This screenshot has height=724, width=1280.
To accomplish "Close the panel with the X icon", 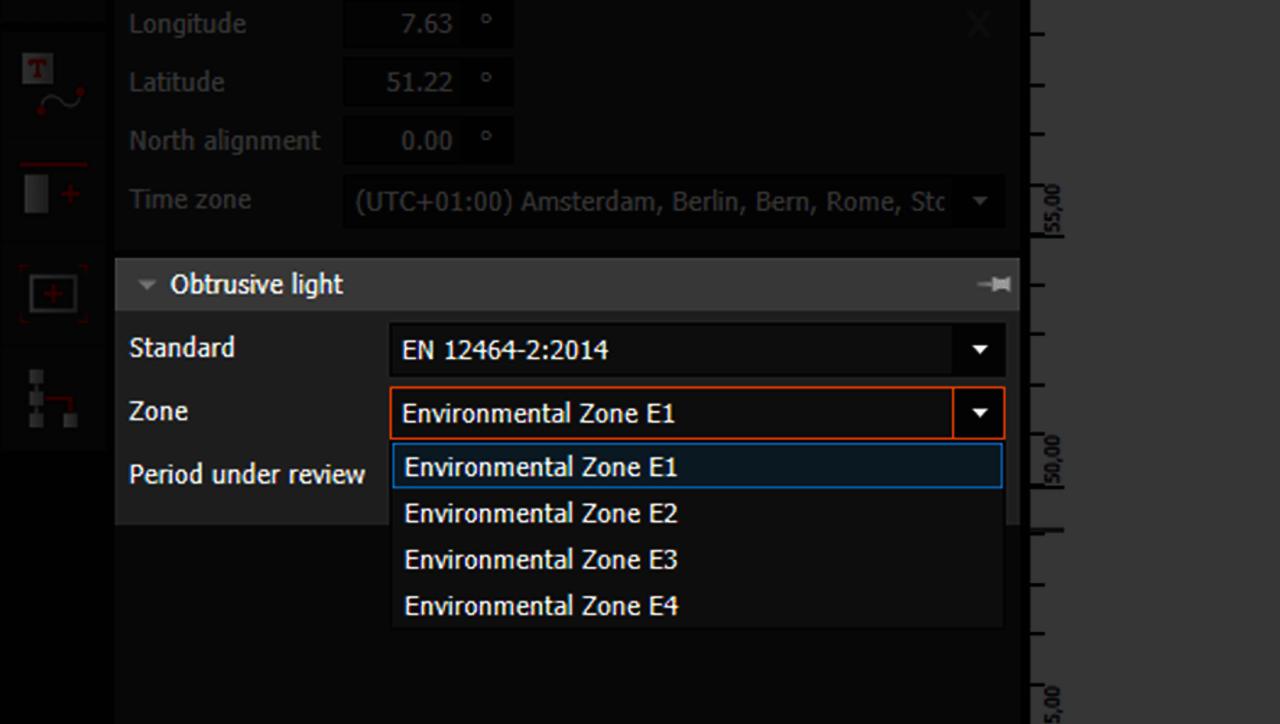I will (978, 26).
